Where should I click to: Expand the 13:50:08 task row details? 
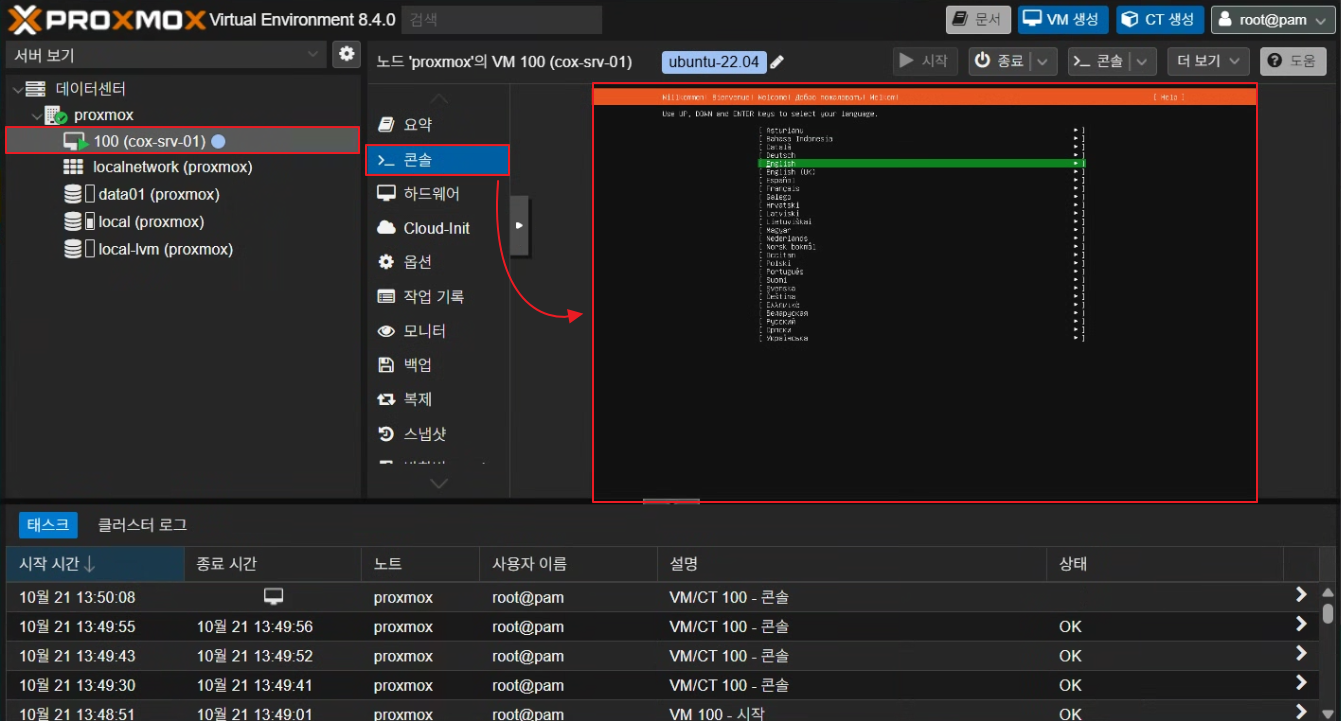pos(1301,595)
